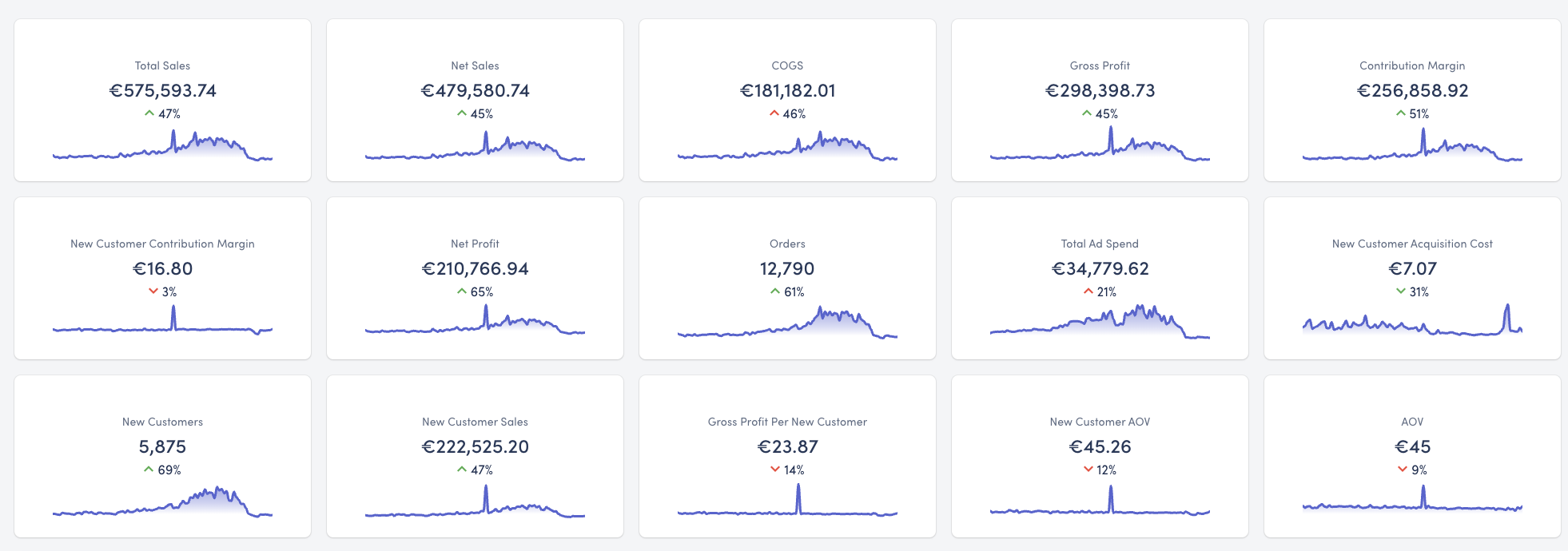The width and height of the screenshot is (1568, 551).
Task: Click the red up arrow under Total Ad Spend
Action: point(1088,291)
